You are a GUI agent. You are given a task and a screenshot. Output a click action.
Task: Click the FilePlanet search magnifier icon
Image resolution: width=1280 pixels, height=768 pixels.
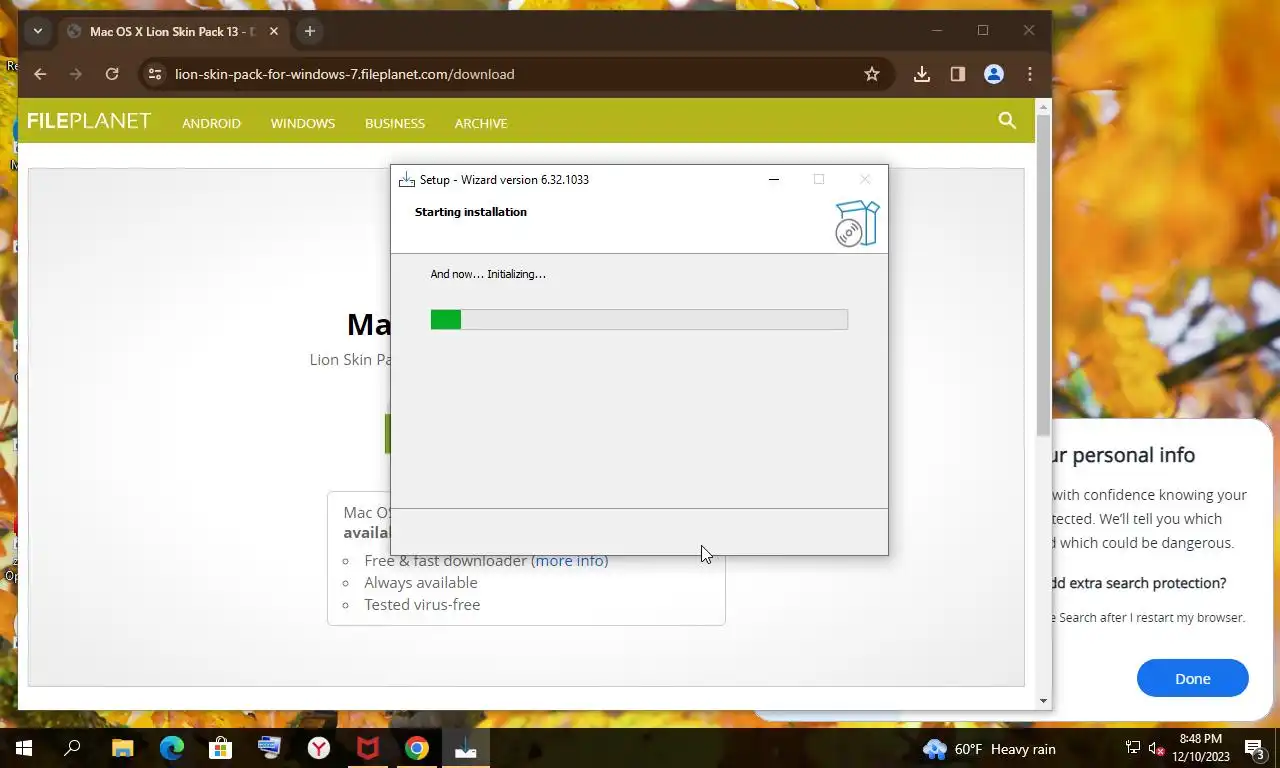(x=1007, y=121)
